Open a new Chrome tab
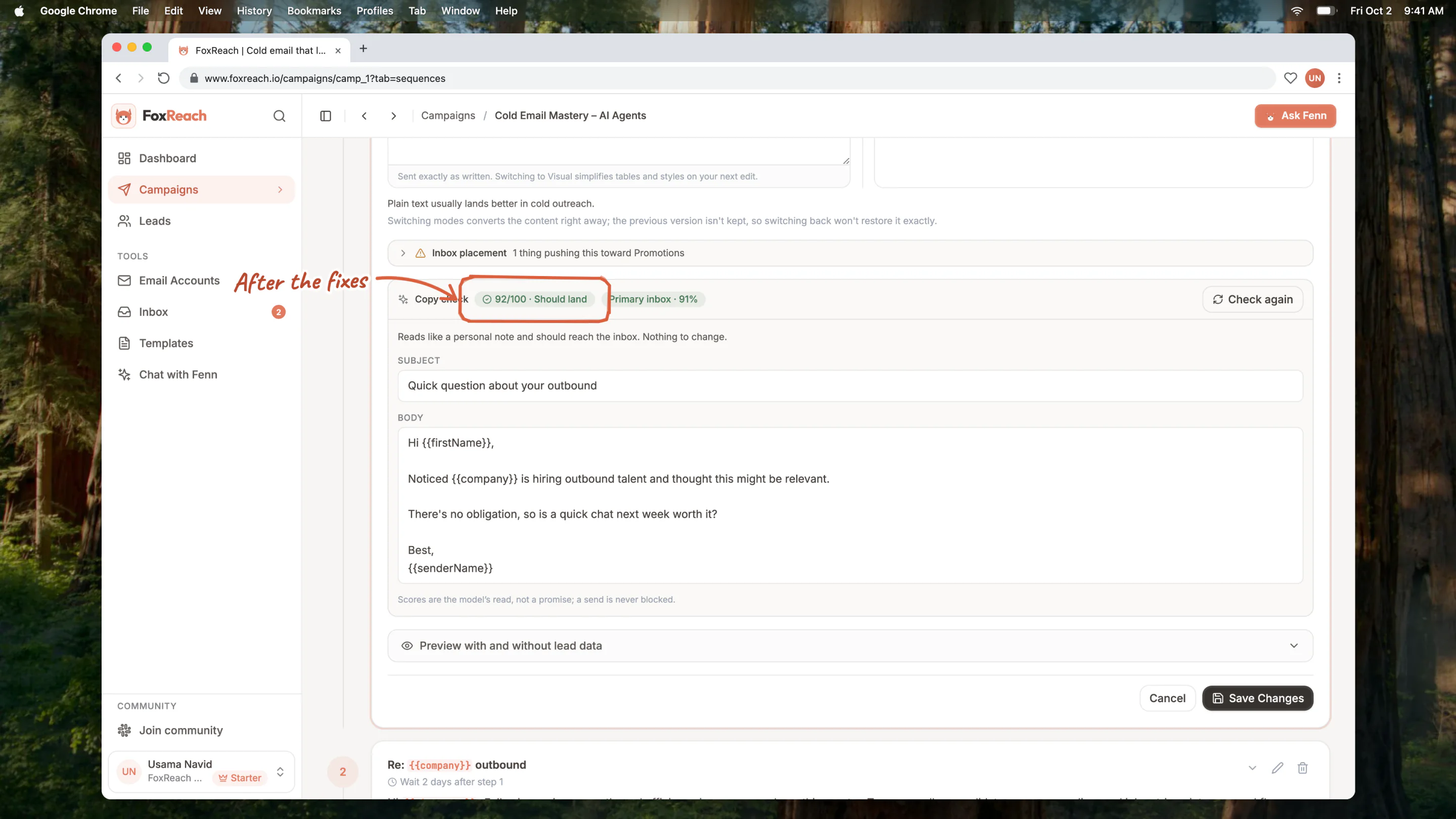The width and height of the screenshot is (1456, 819). 363,49
